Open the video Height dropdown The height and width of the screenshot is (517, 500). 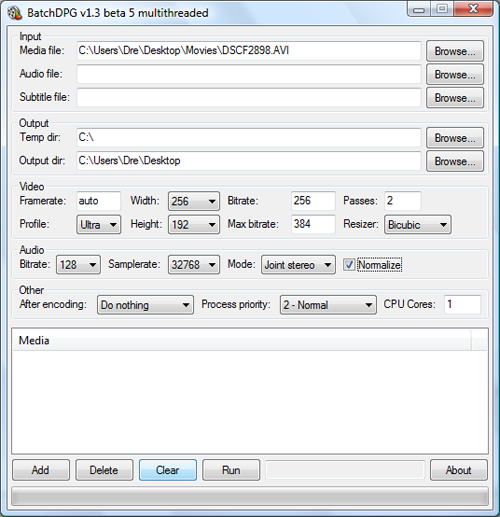point(194,224)
